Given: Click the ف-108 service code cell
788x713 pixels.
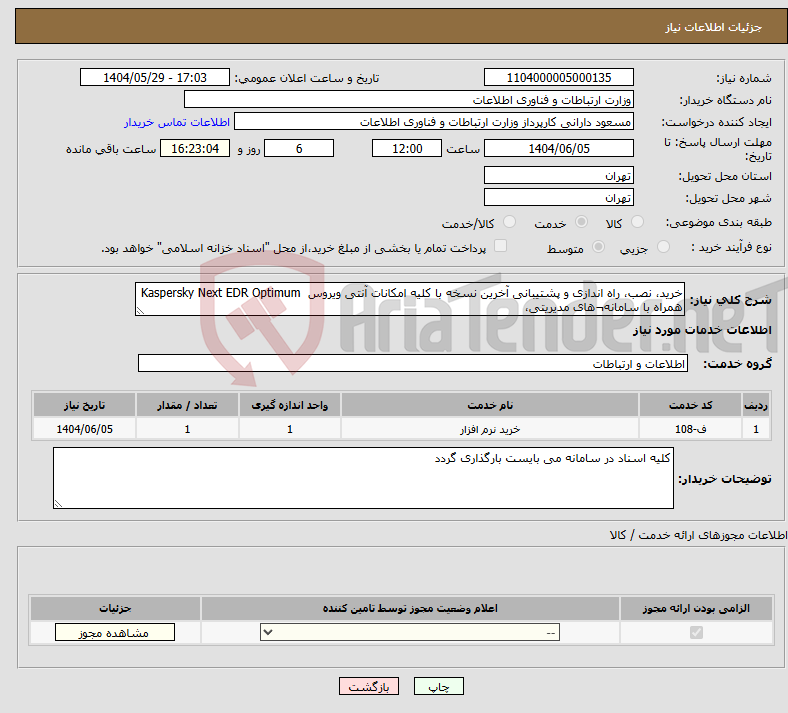Looking at the screenshot, I should [691, 429].
